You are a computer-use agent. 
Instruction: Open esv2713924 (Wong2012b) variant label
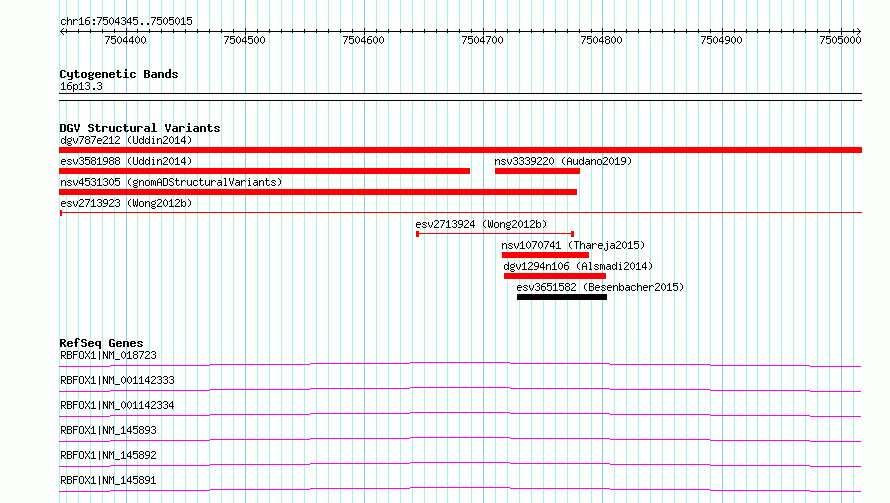point(481,224)
